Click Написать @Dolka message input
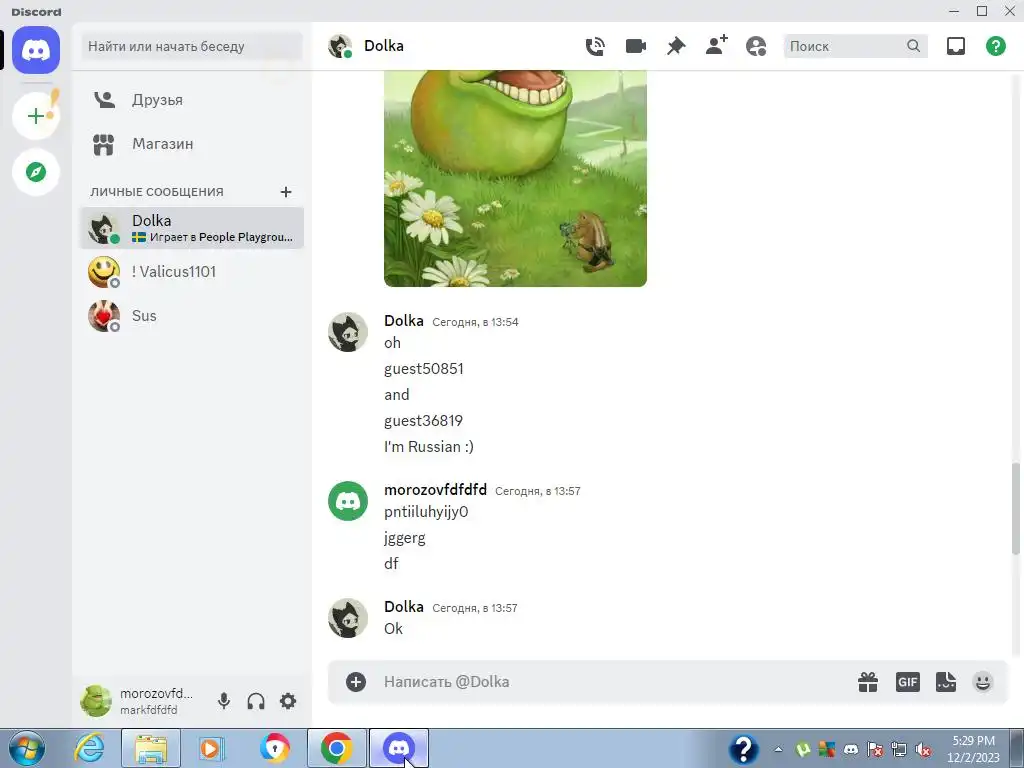The image size is (1024, 768). [614, 682]
